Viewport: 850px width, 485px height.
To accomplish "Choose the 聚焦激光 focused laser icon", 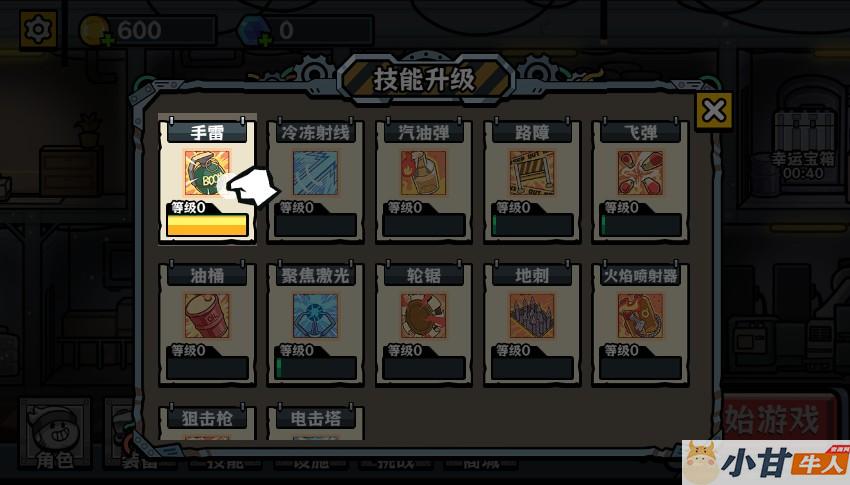I will click(315, 316).
